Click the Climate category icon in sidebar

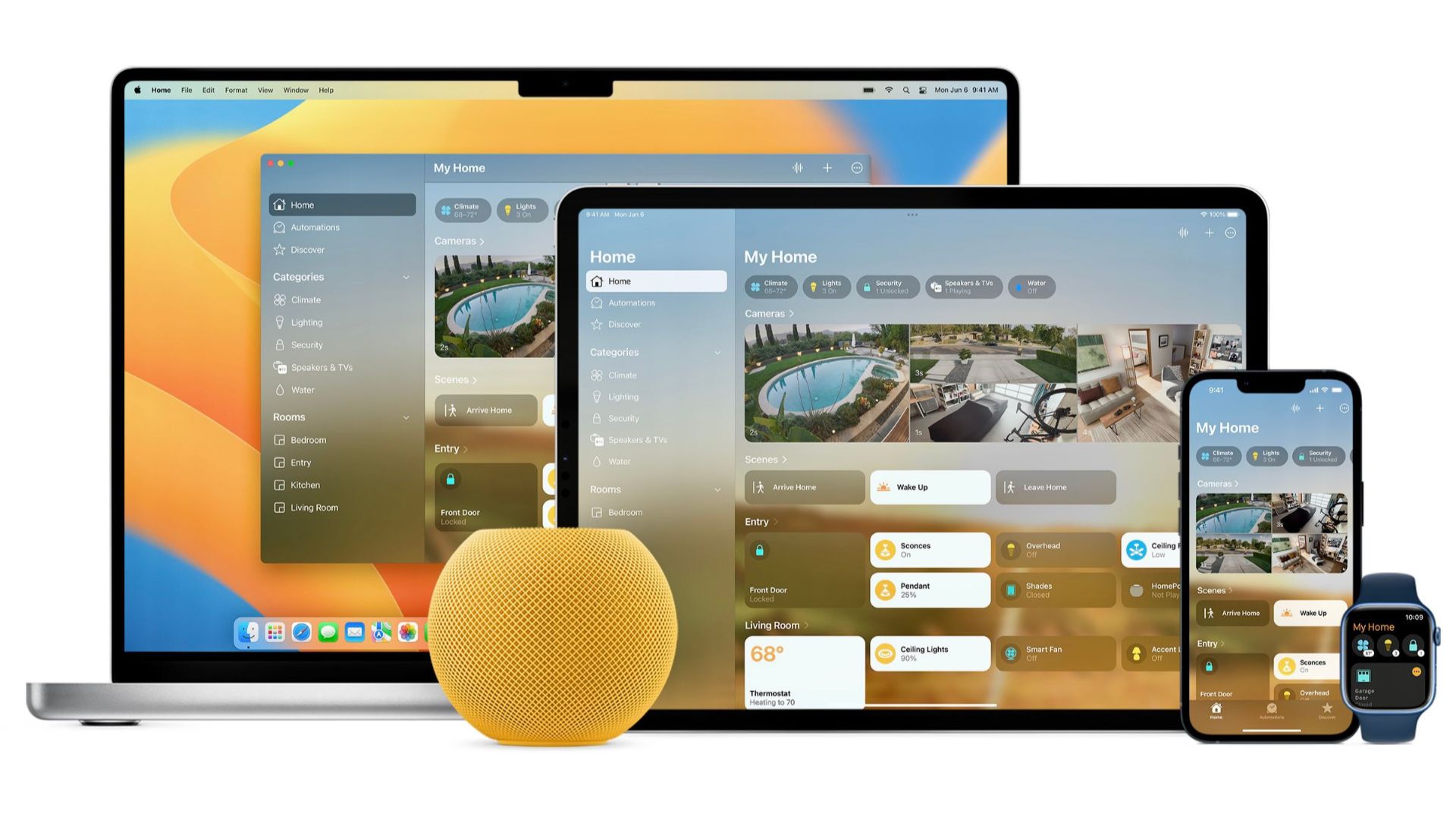point(281,299)
